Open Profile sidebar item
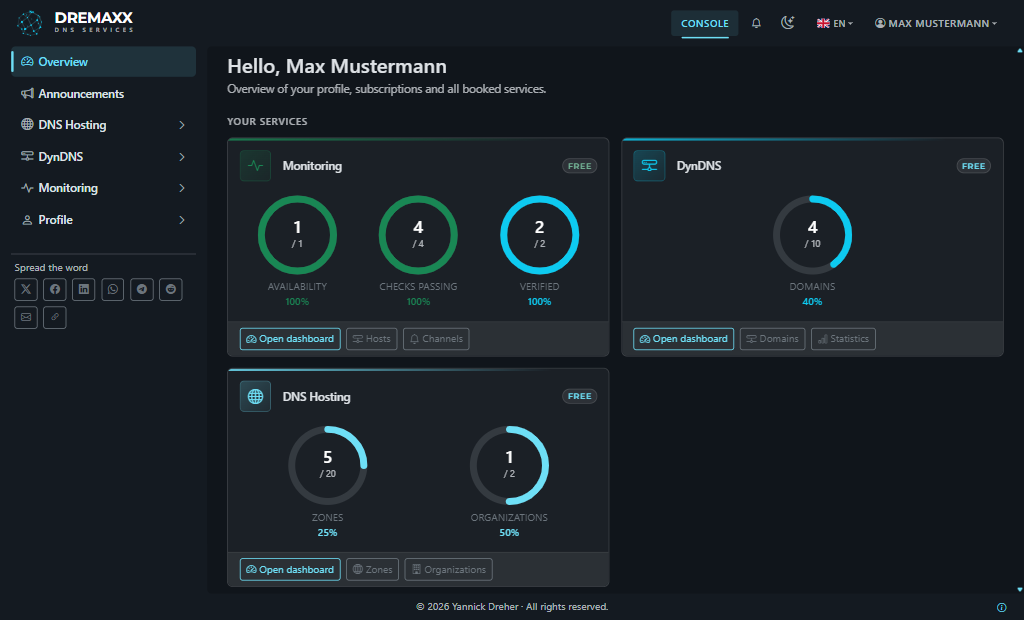Image resolution: width=1024 pixels, height=620 pixels. click(103, 220)
